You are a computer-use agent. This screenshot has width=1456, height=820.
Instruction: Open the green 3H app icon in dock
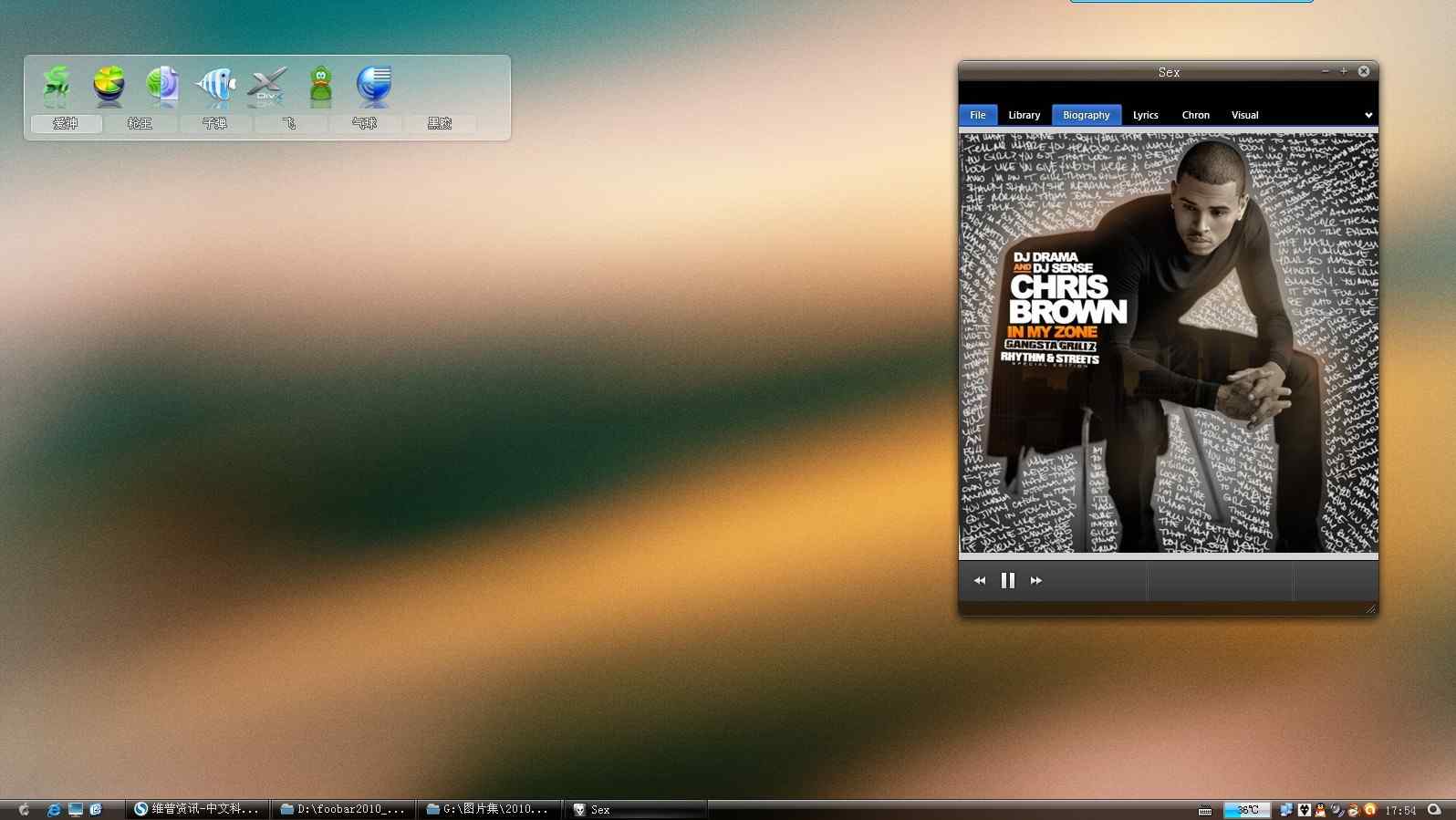[x=57, y=86]
